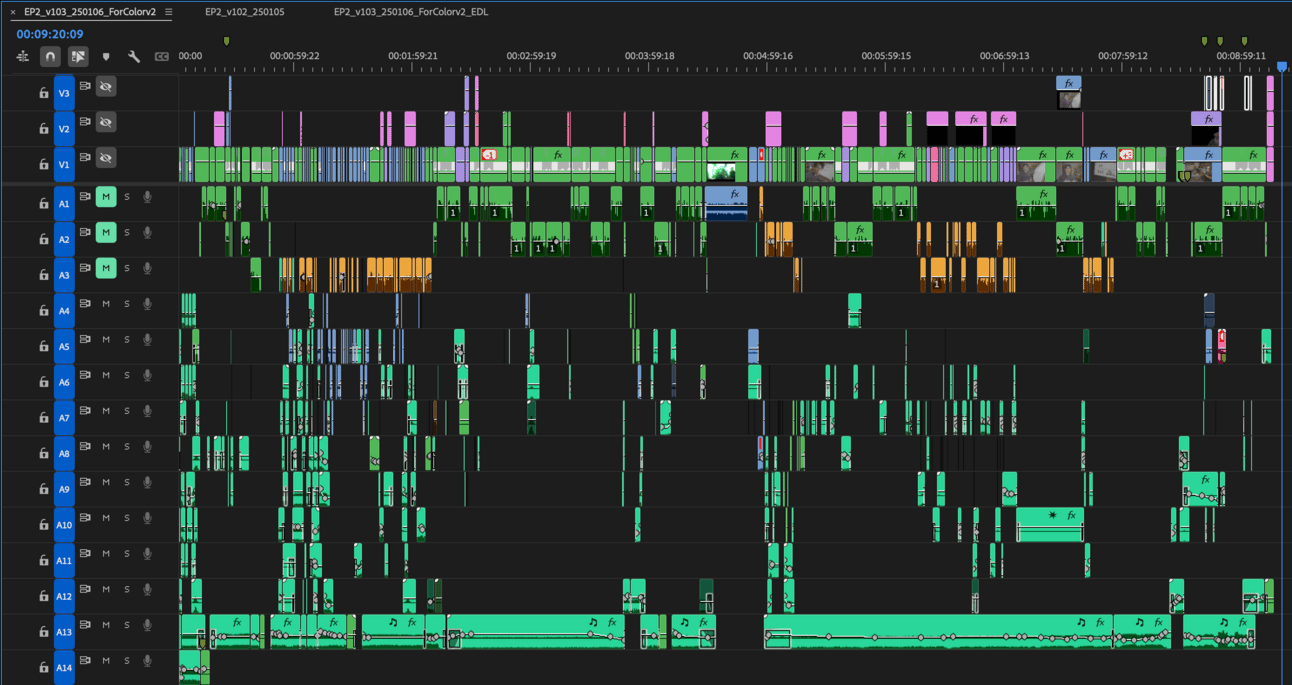Solo track A13 with S button
This screenshot has width=1292, height=685.
[127, 625]
